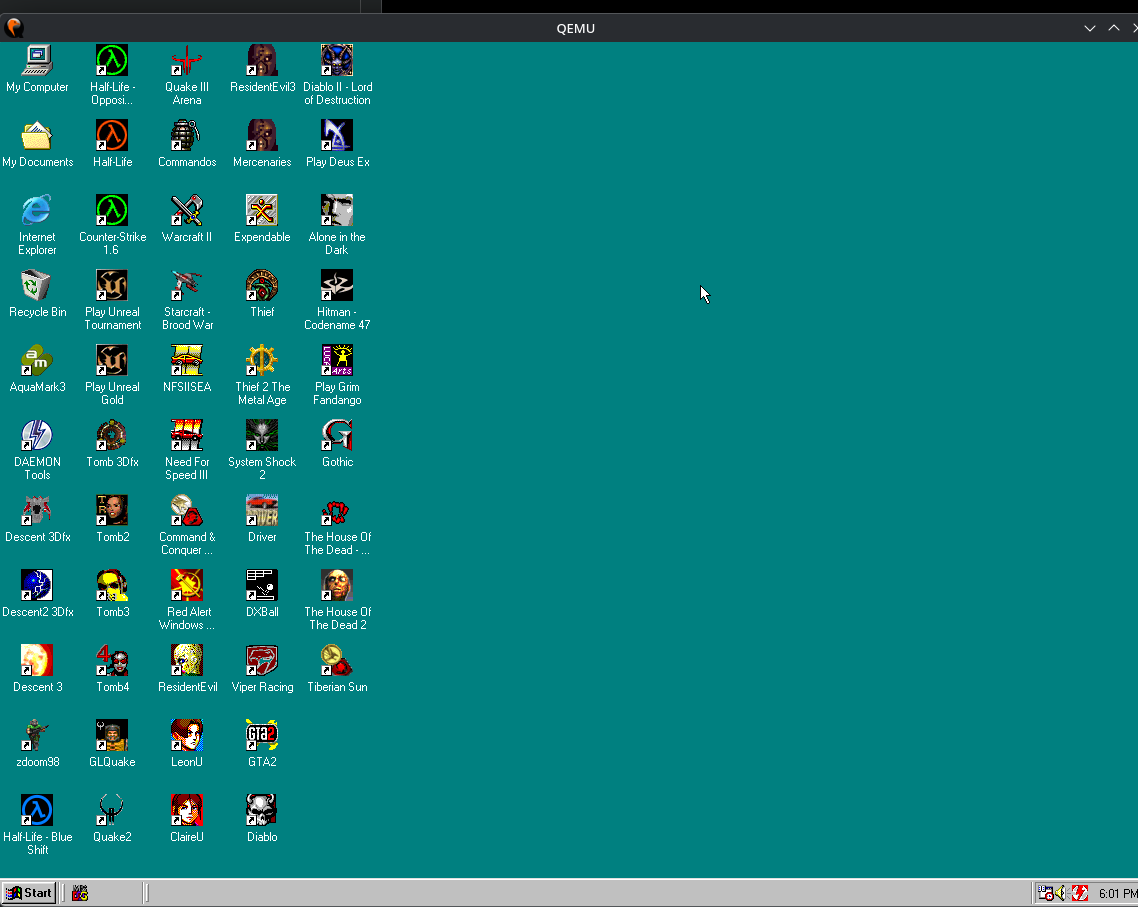1138x907 pixels.
Task: Select the Viper Racing icon
Action: pos(262,660)
